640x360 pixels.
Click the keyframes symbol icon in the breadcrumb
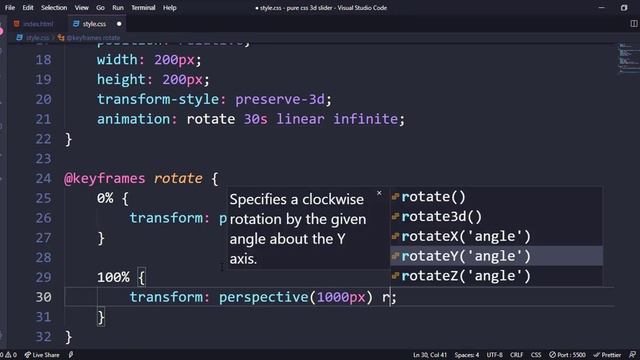coord(61,38)
